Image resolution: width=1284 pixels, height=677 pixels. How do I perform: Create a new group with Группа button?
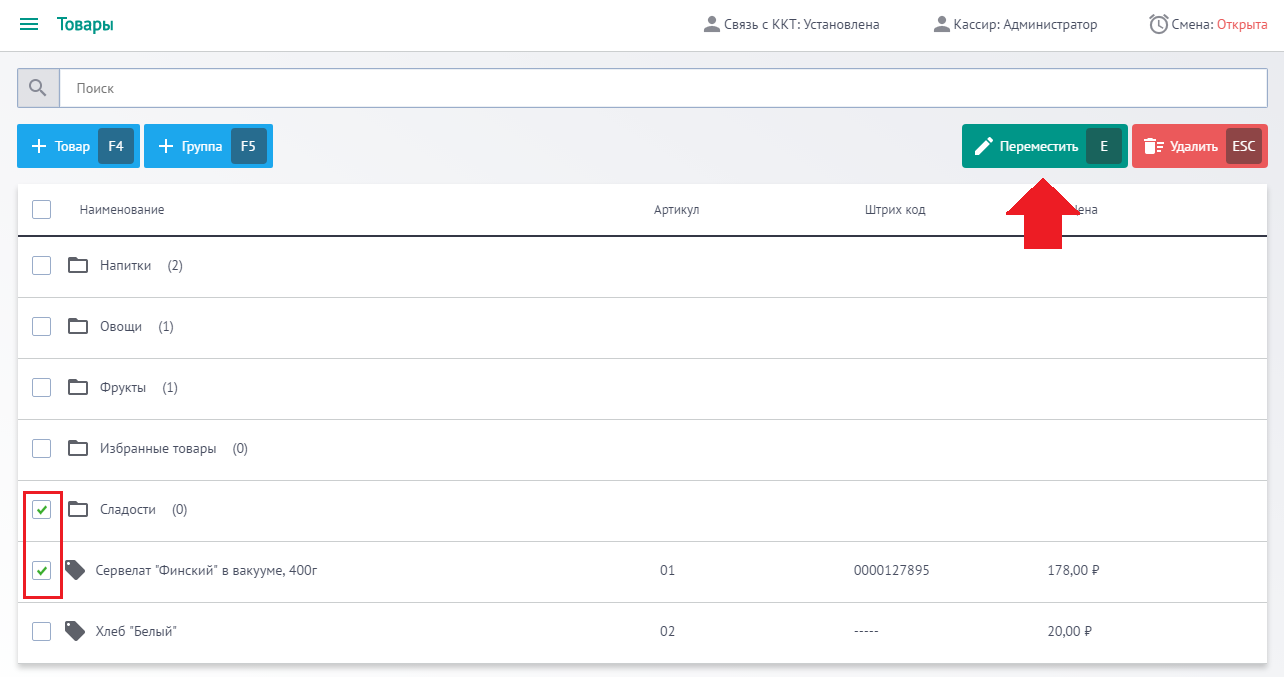point(207,146)
